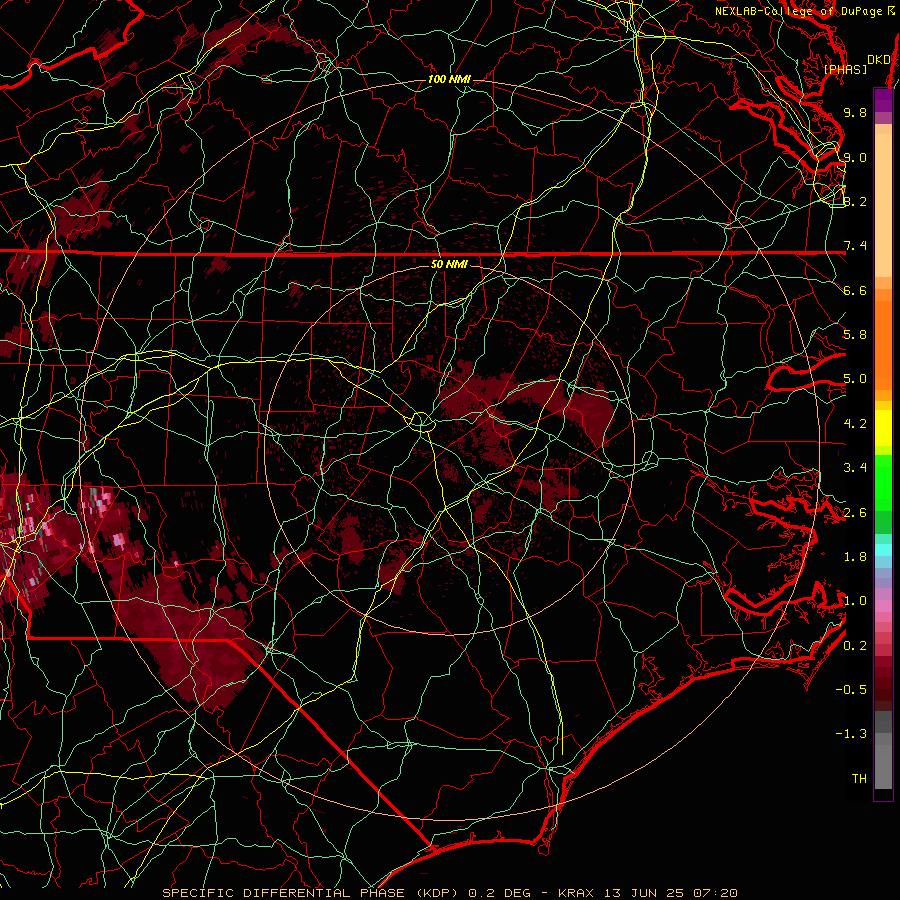Pick the purple top segment of the color bar
Viewport: 900px width, 900px height.
pyautogui.click(x=883, y=100)
